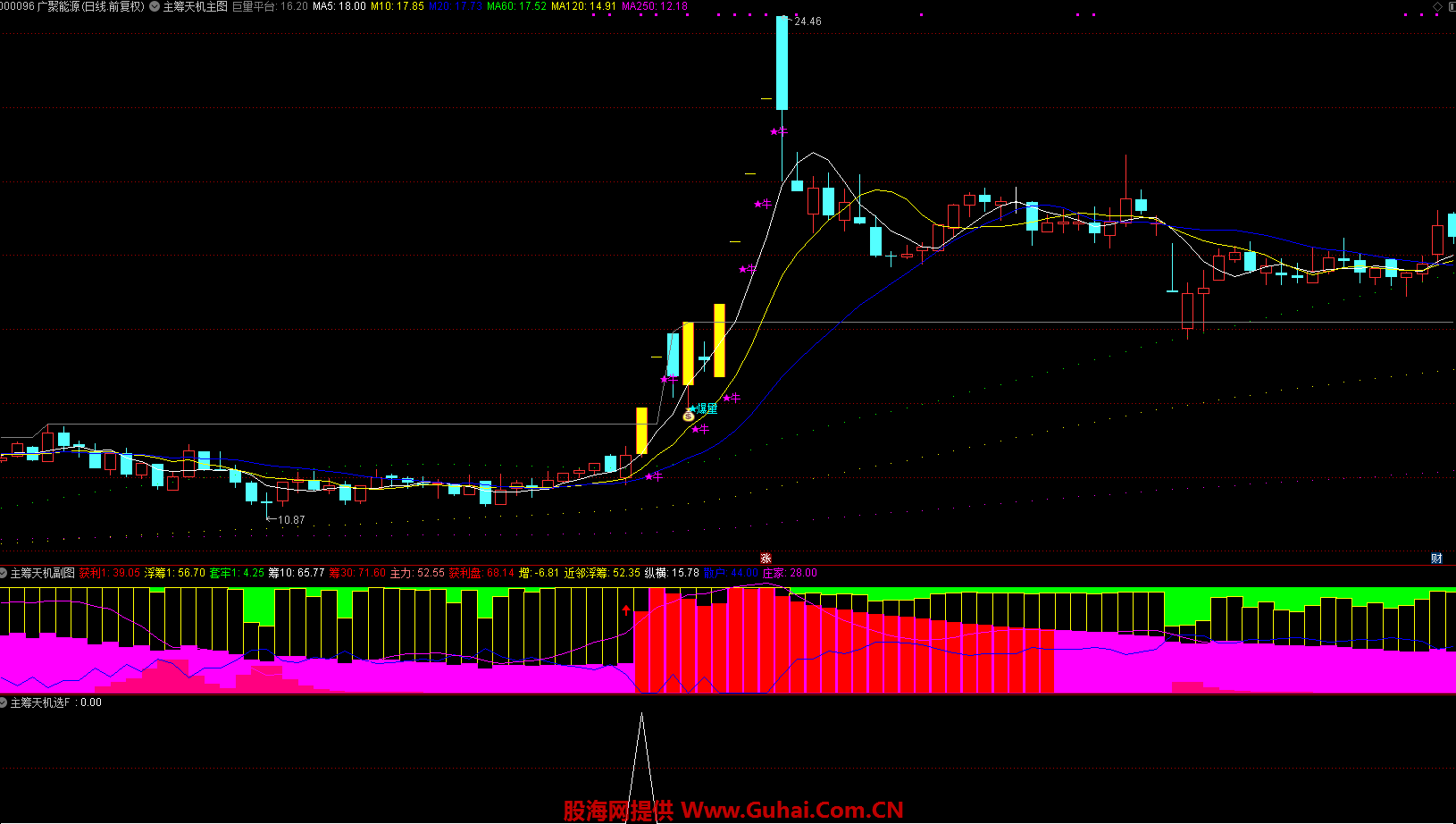Click the MA120: 14.91 readout
This screenshot has height=824, width=1456.
[x=584, y=6]
